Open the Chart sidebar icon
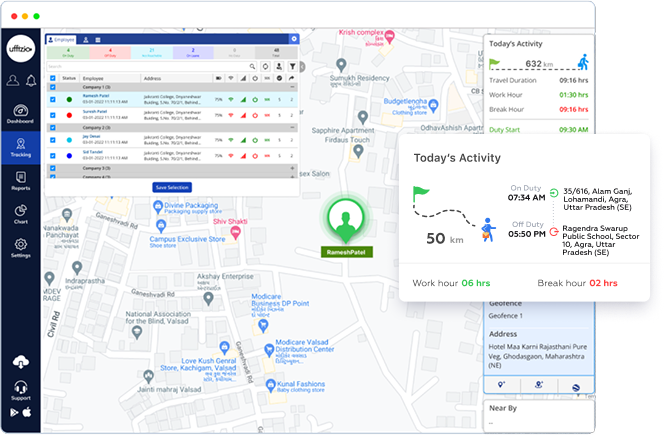665x436 pixels. [21, 215]
